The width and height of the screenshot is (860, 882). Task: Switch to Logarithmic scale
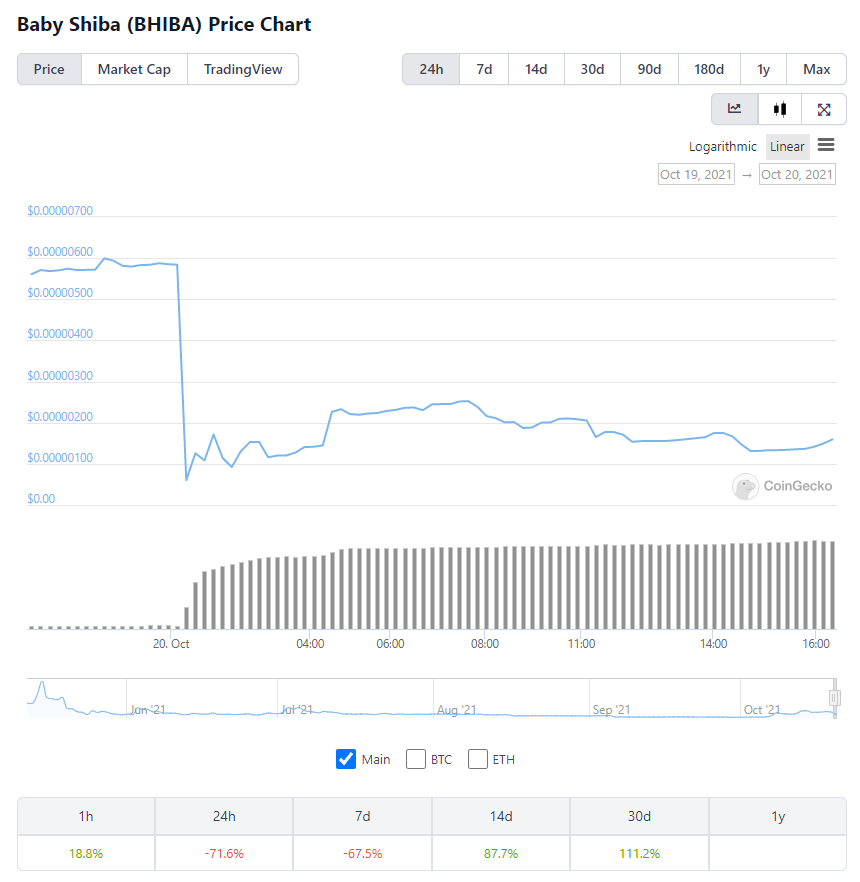tap(723, 147)
